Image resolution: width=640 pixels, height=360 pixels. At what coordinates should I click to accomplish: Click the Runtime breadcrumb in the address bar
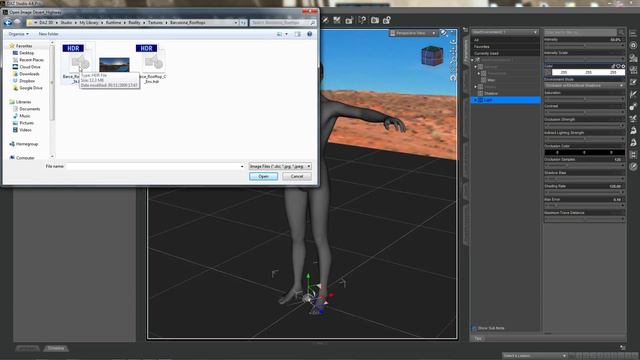[x=113, y=22]
